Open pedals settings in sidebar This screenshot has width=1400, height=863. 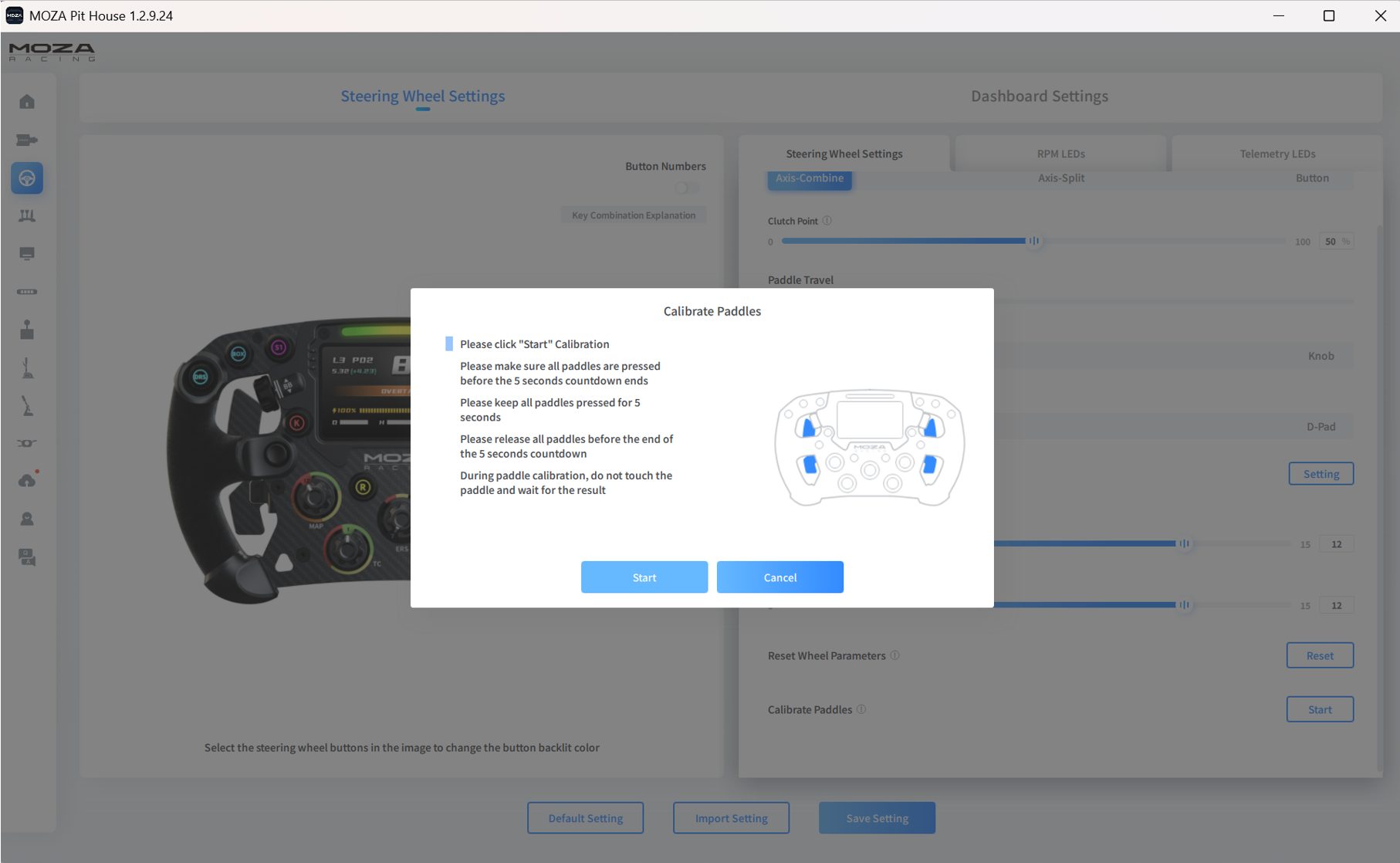pos(27,216)
